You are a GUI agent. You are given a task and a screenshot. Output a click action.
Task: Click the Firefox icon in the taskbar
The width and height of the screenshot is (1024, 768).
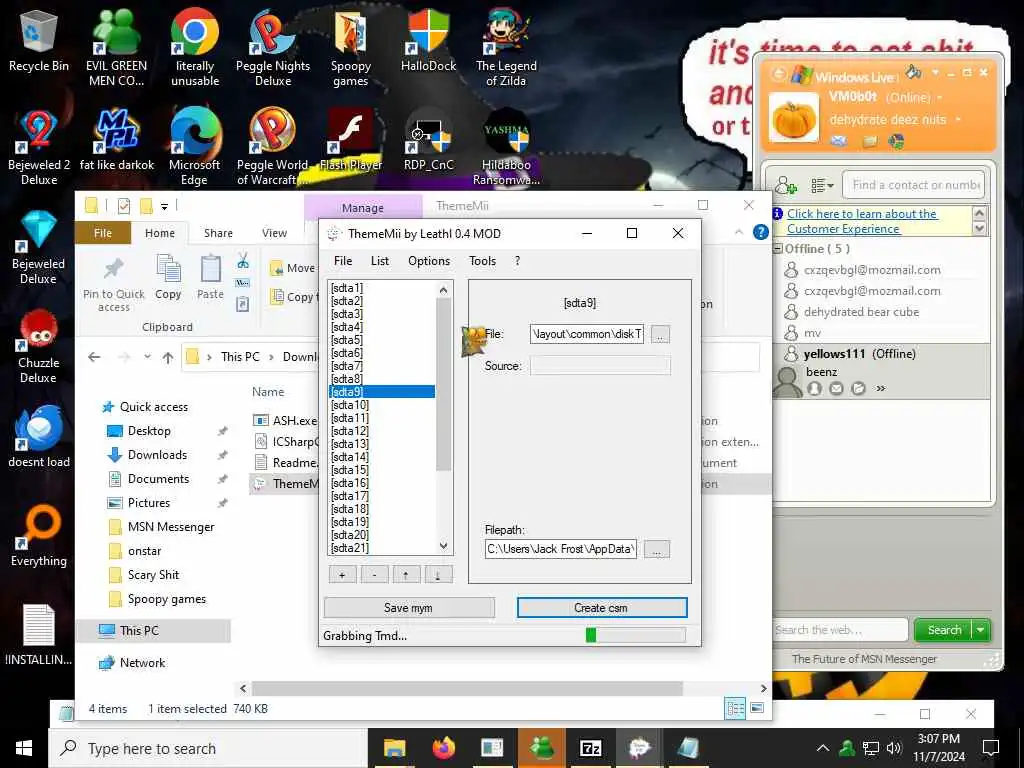pos(444,748)
